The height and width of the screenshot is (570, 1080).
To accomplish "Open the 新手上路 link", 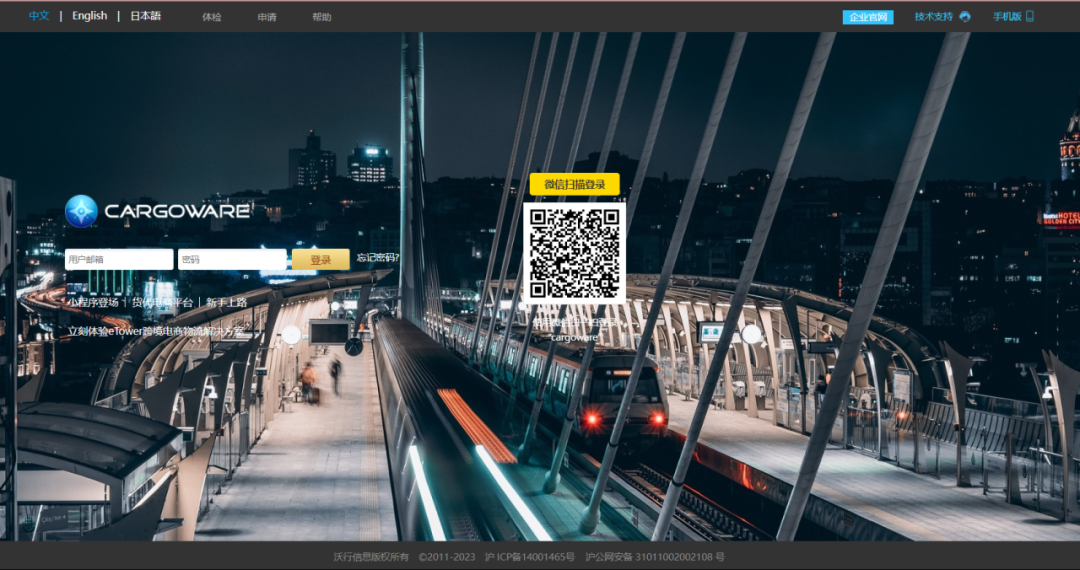I will click(x=227, y=302).
